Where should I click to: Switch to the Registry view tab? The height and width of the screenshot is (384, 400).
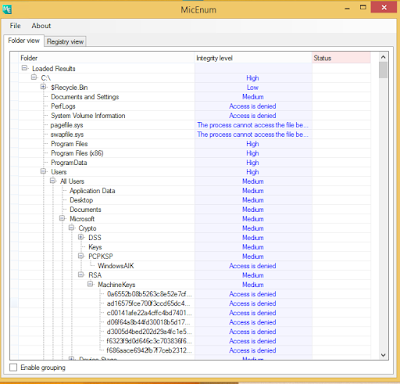point(65,42)
